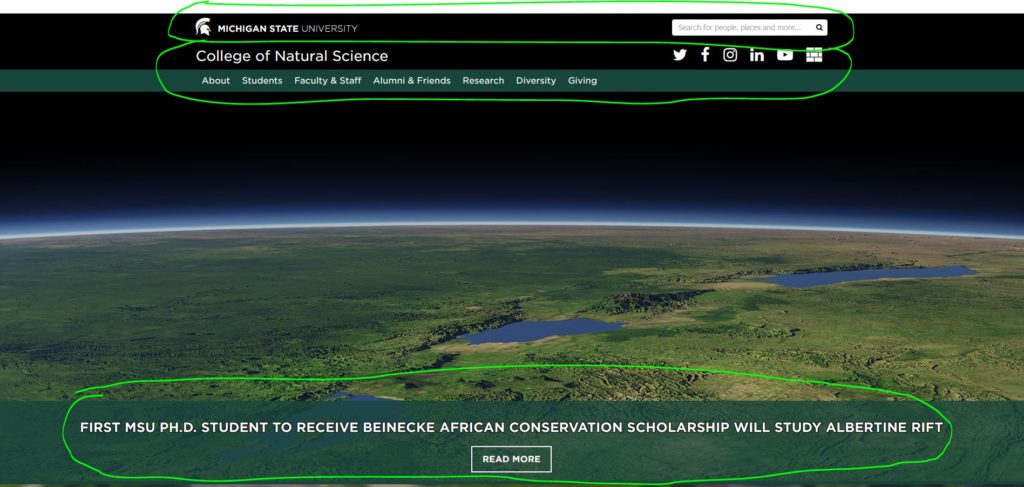
Task: Click the Michigan State University wordmark
Action: pos(287,29)
